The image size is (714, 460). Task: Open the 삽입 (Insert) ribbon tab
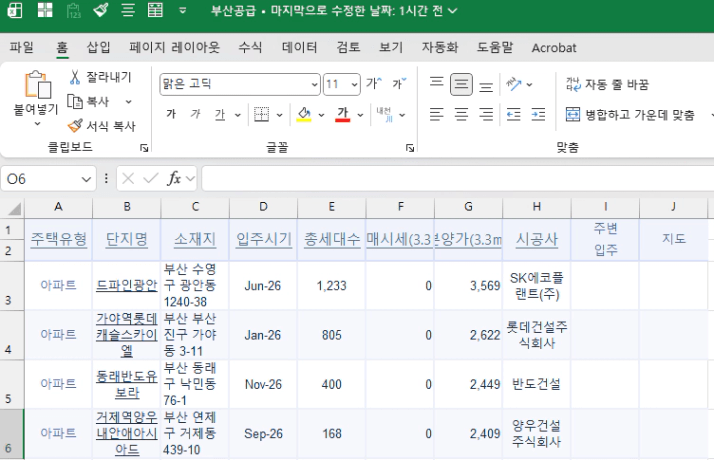(x=98, y=47)
